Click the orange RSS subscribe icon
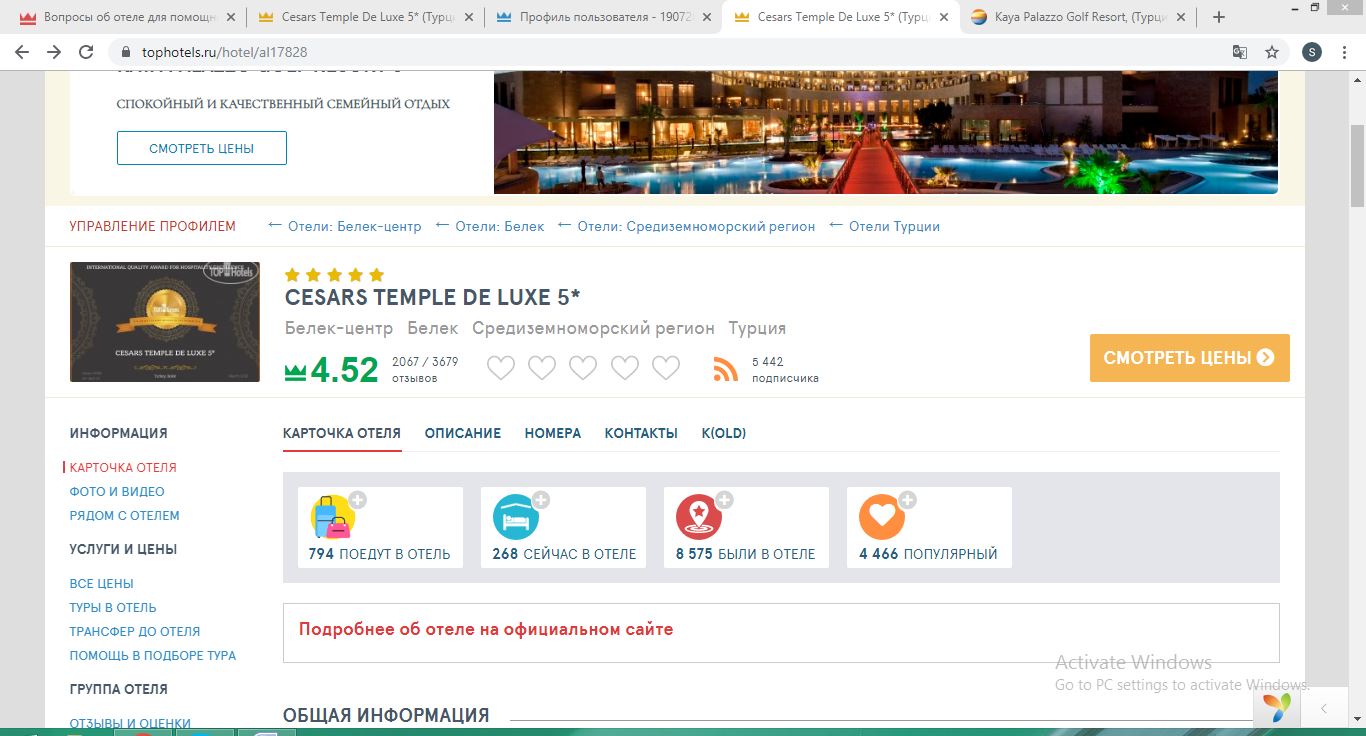 point(726,369)
